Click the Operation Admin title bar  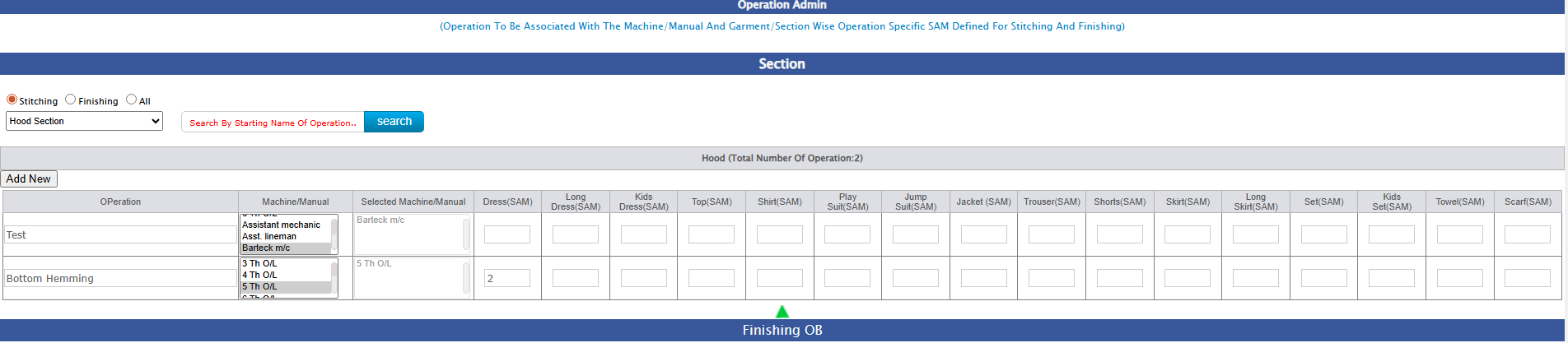(782, 6)
